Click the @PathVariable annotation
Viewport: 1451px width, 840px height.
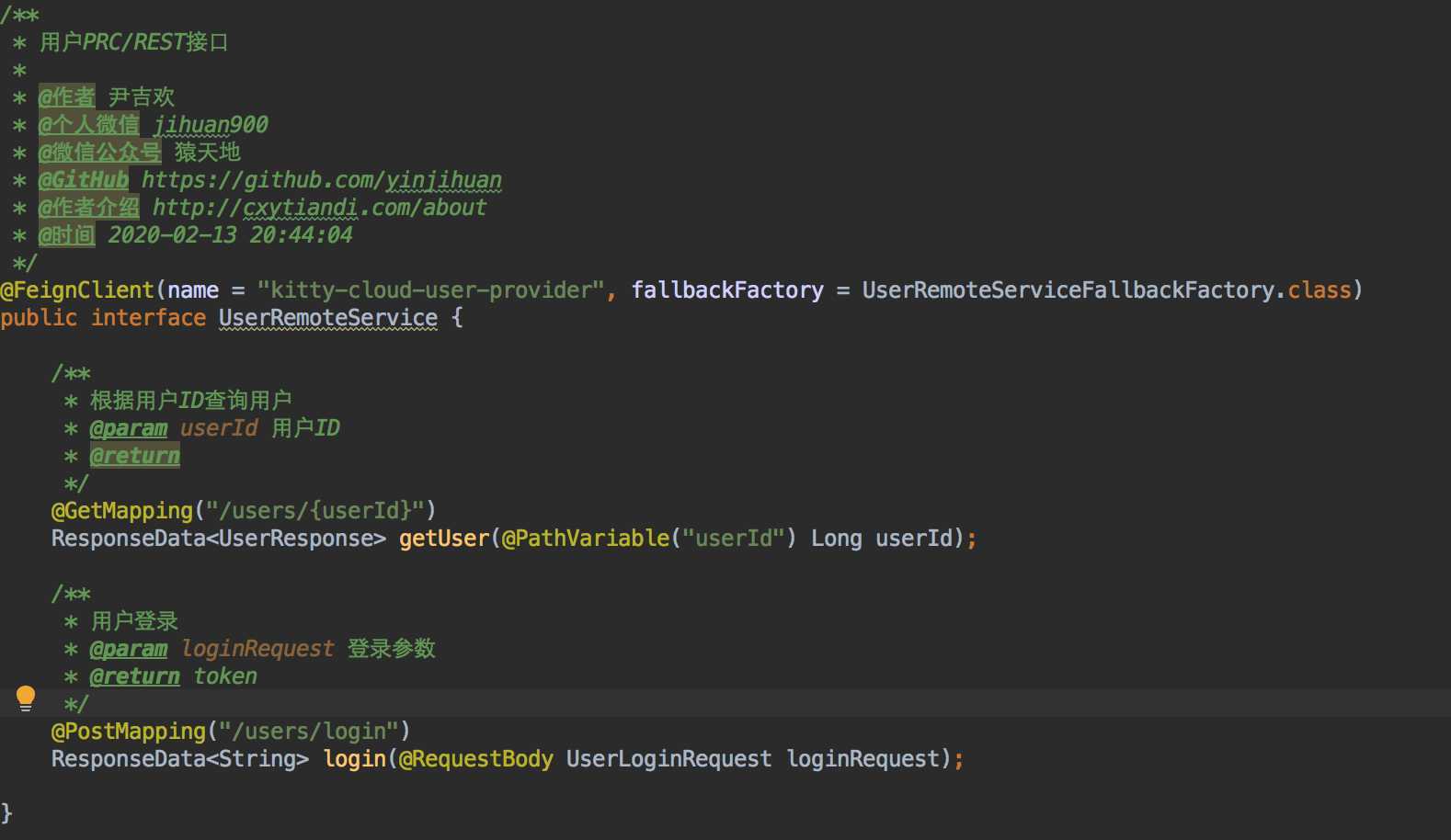(x=586, y=539)
